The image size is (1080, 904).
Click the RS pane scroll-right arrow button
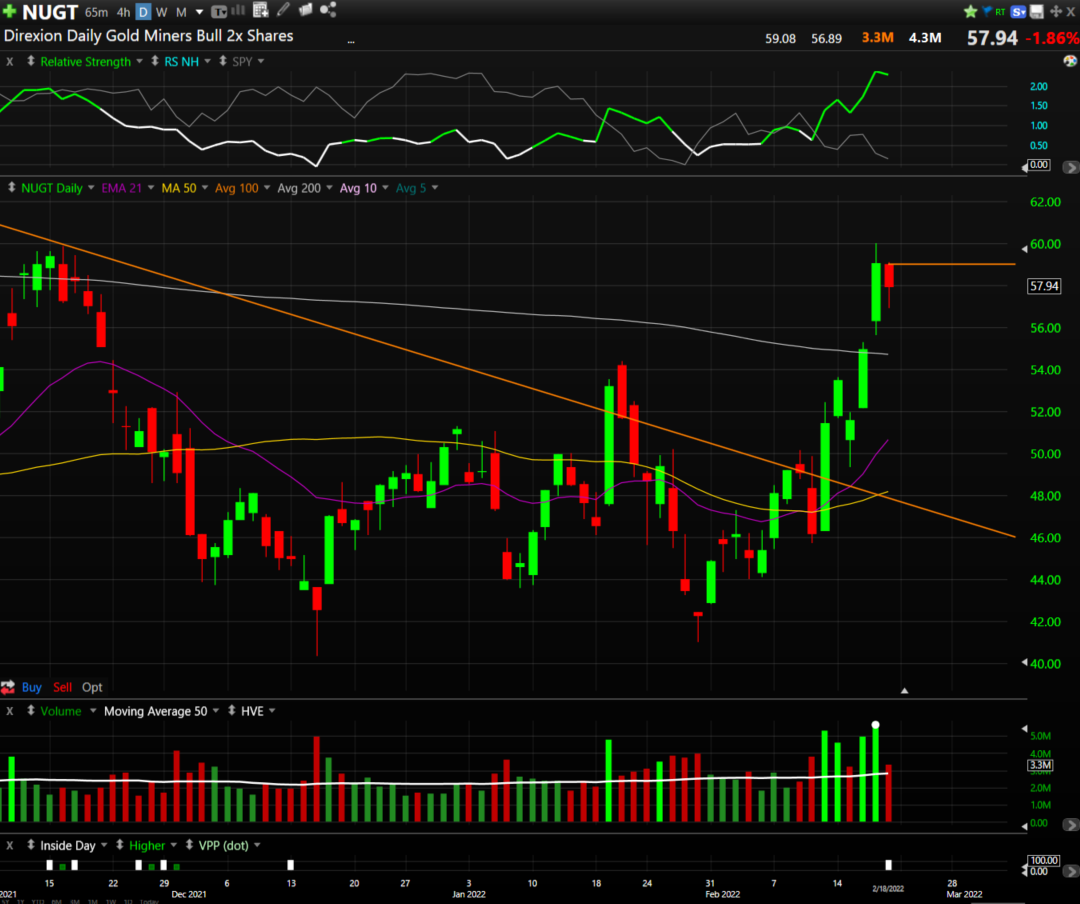1070,167
